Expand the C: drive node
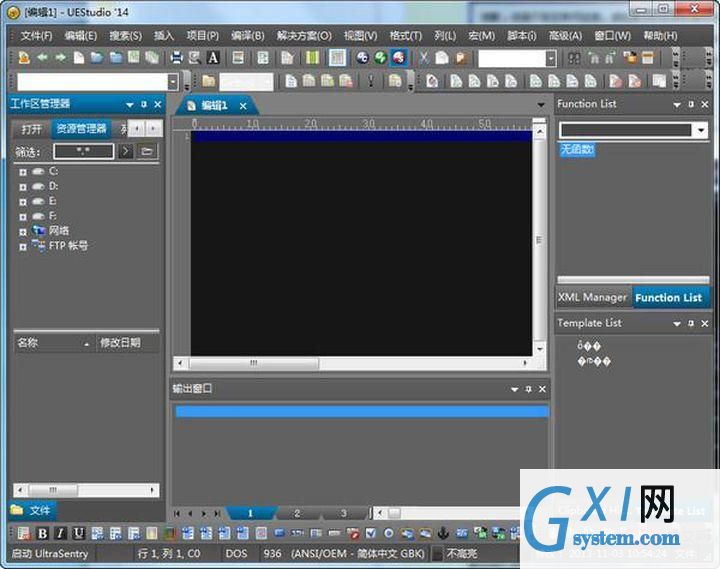The width and height of the screenshot is (720, 569). click(x=22, y=172)
